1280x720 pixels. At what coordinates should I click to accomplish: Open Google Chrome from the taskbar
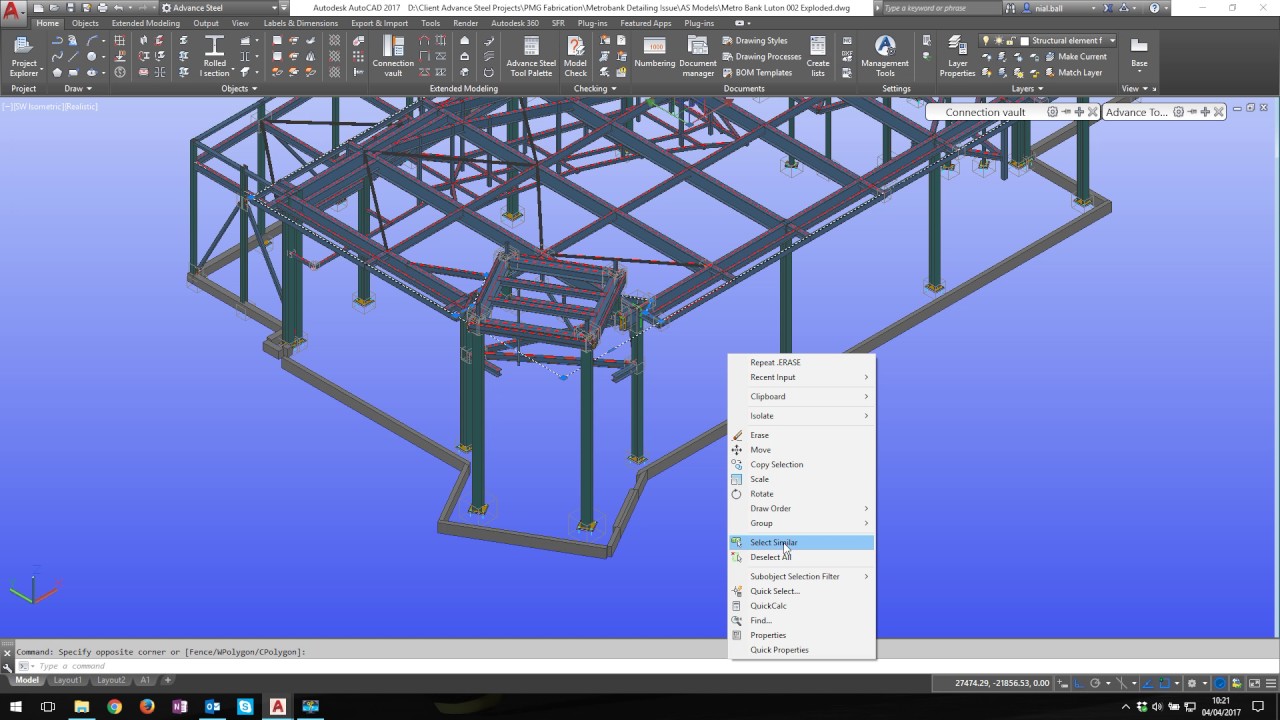coord(114,706)
